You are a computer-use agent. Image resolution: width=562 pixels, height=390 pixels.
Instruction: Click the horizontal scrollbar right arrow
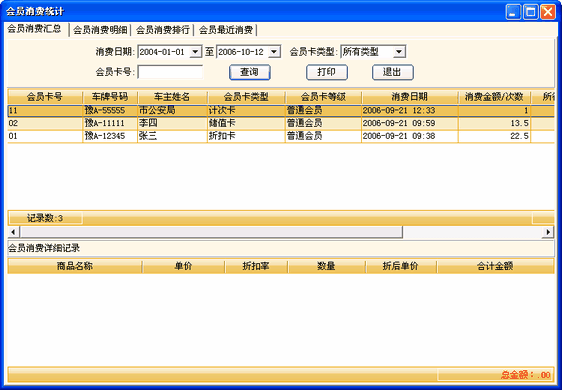pos(548,232)
